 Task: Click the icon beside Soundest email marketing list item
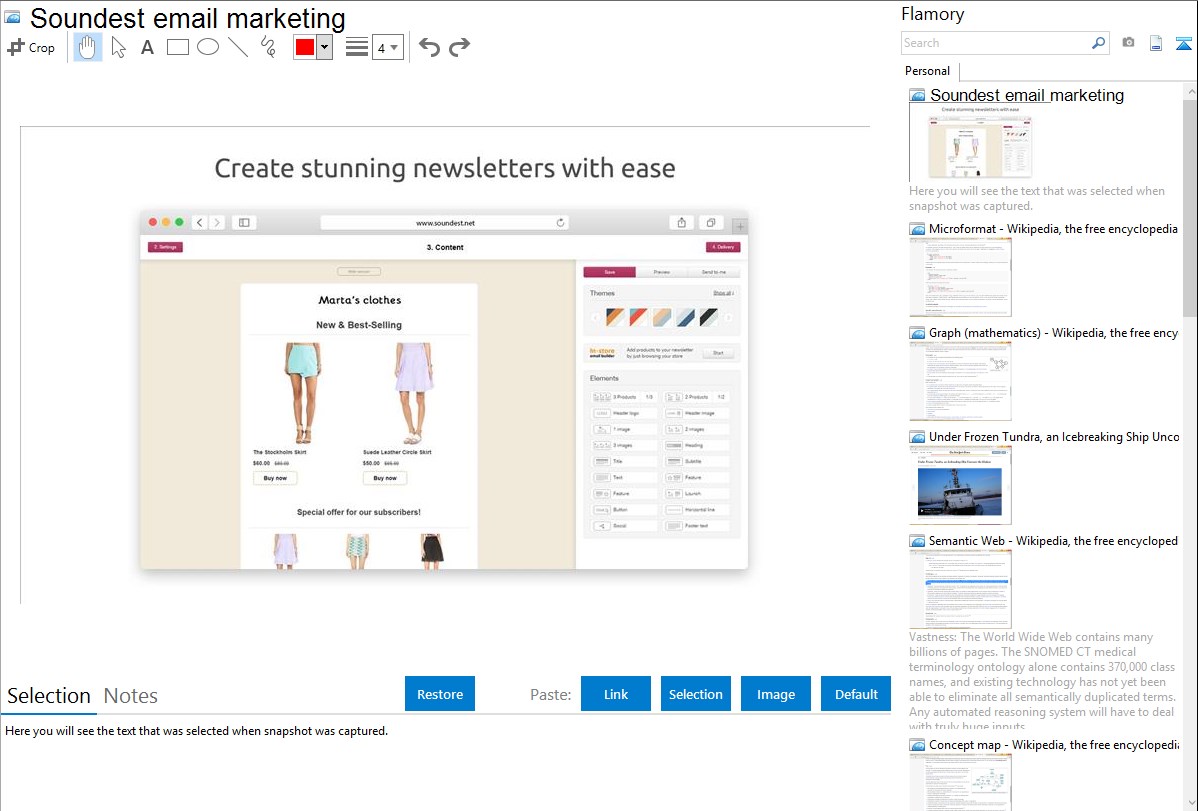coord(917,96)
